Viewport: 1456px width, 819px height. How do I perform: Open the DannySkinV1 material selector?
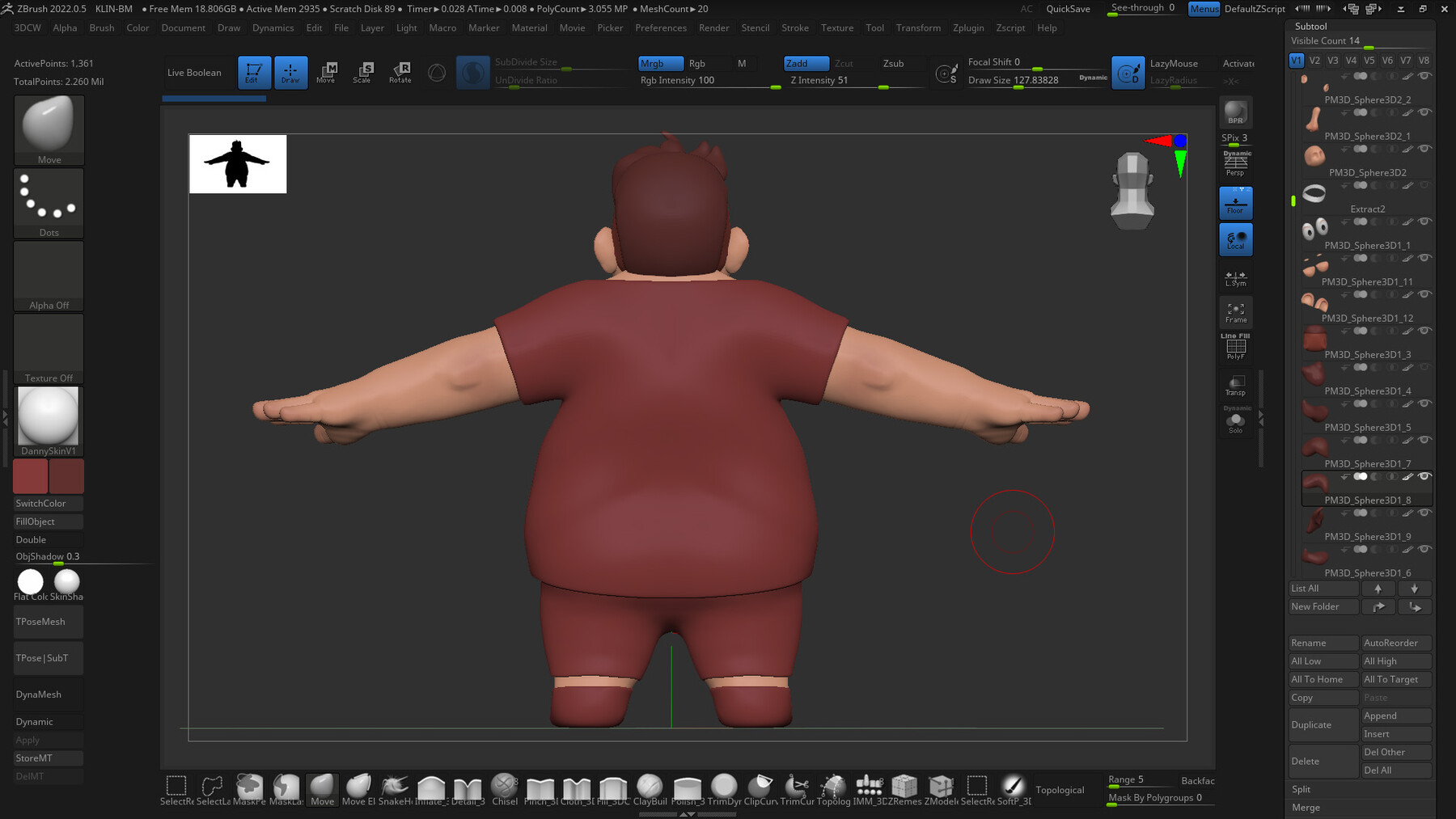point(49,421)
